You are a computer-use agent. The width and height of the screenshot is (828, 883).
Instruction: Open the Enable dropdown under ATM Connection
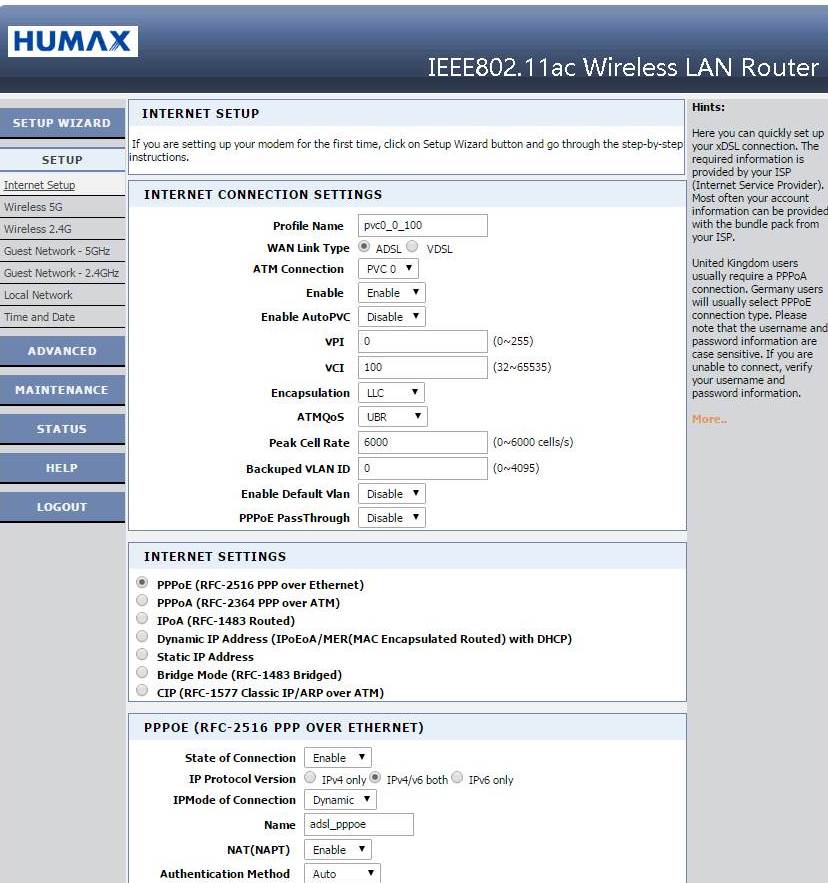click(x=391, y=293)
